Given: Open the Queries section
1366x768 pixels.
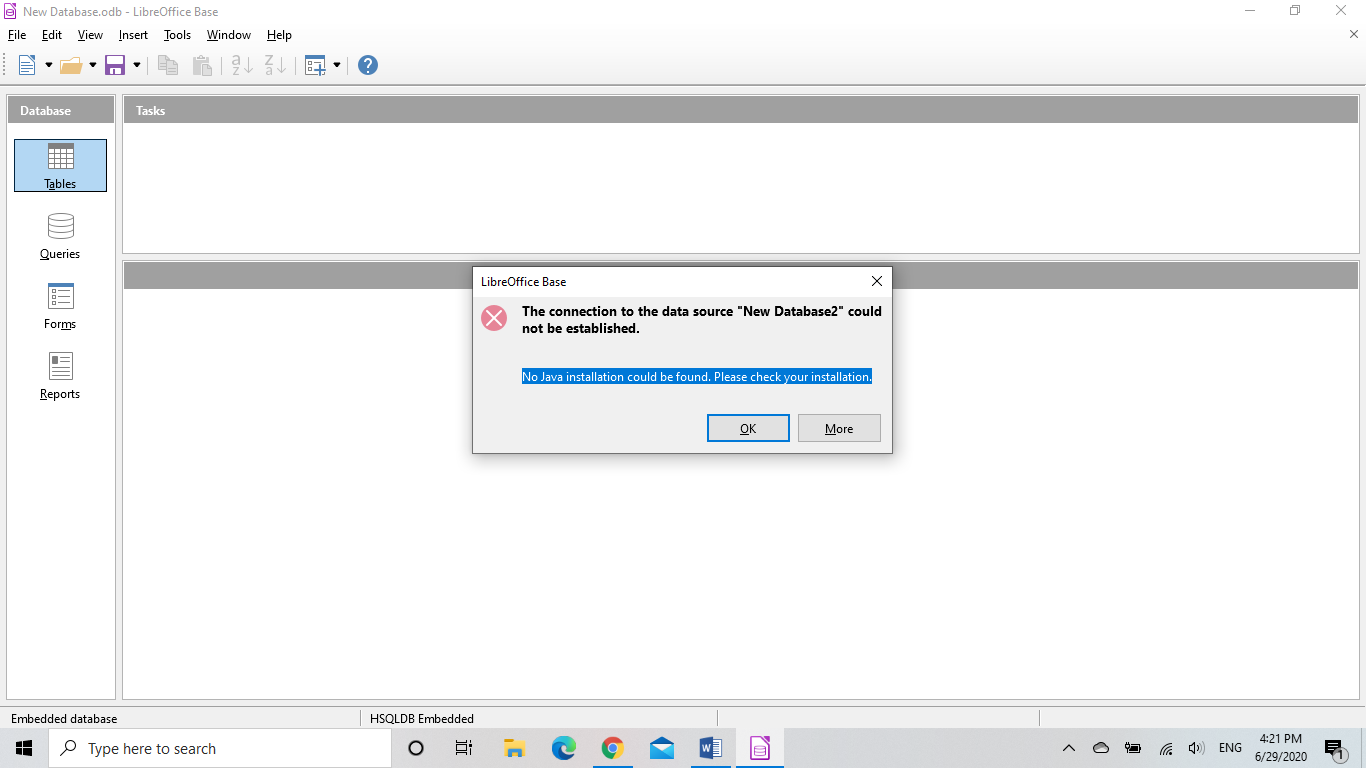Looking at the screenshot, I should [60, 236].
